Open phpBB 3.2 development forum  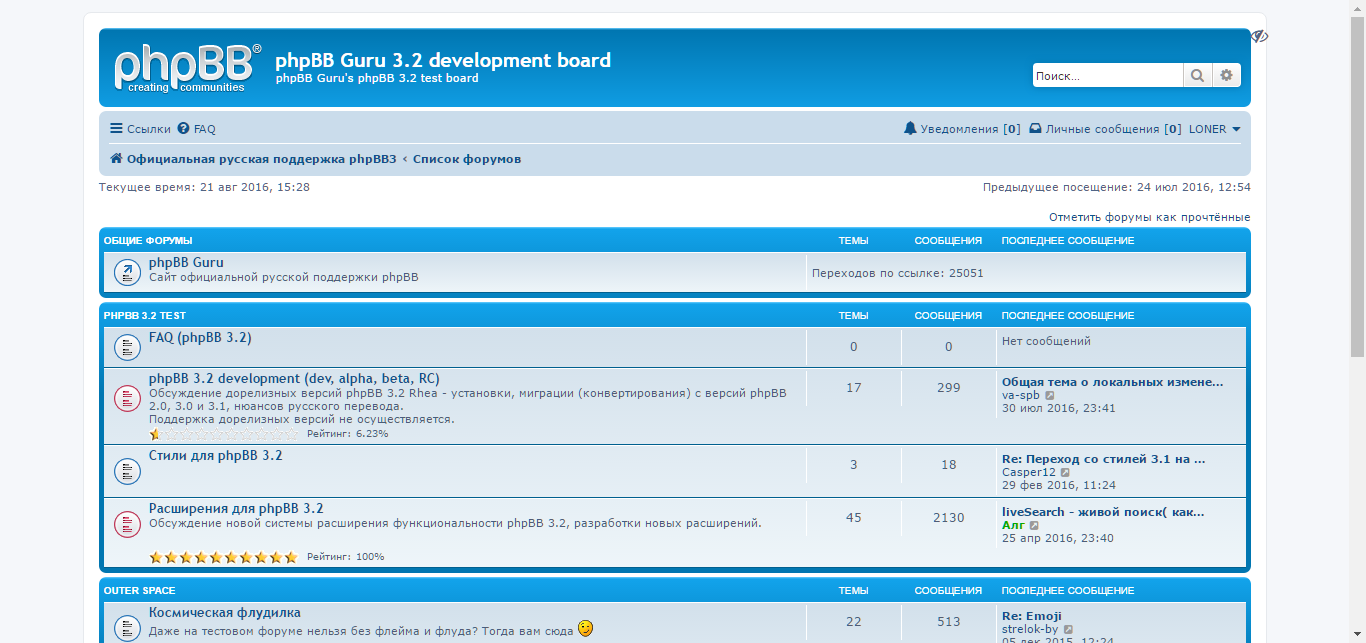(294, 379)
